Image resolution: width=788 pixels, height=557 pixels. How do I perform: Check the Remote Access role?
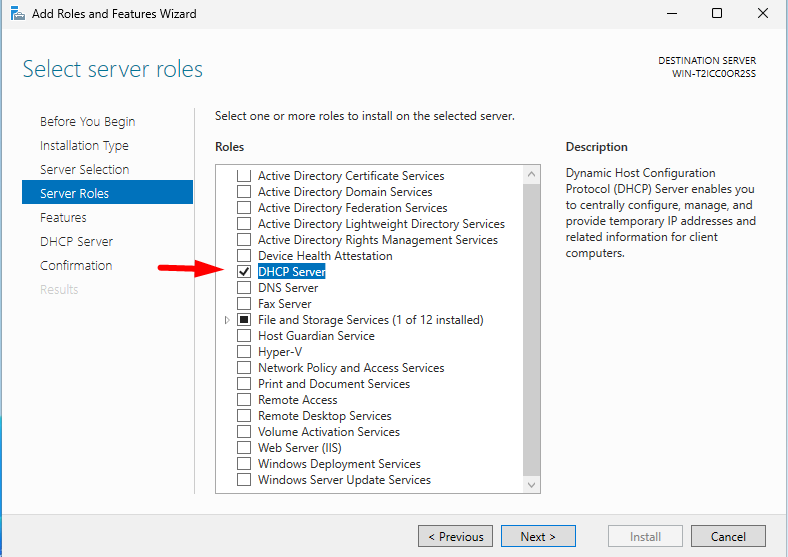244,400
